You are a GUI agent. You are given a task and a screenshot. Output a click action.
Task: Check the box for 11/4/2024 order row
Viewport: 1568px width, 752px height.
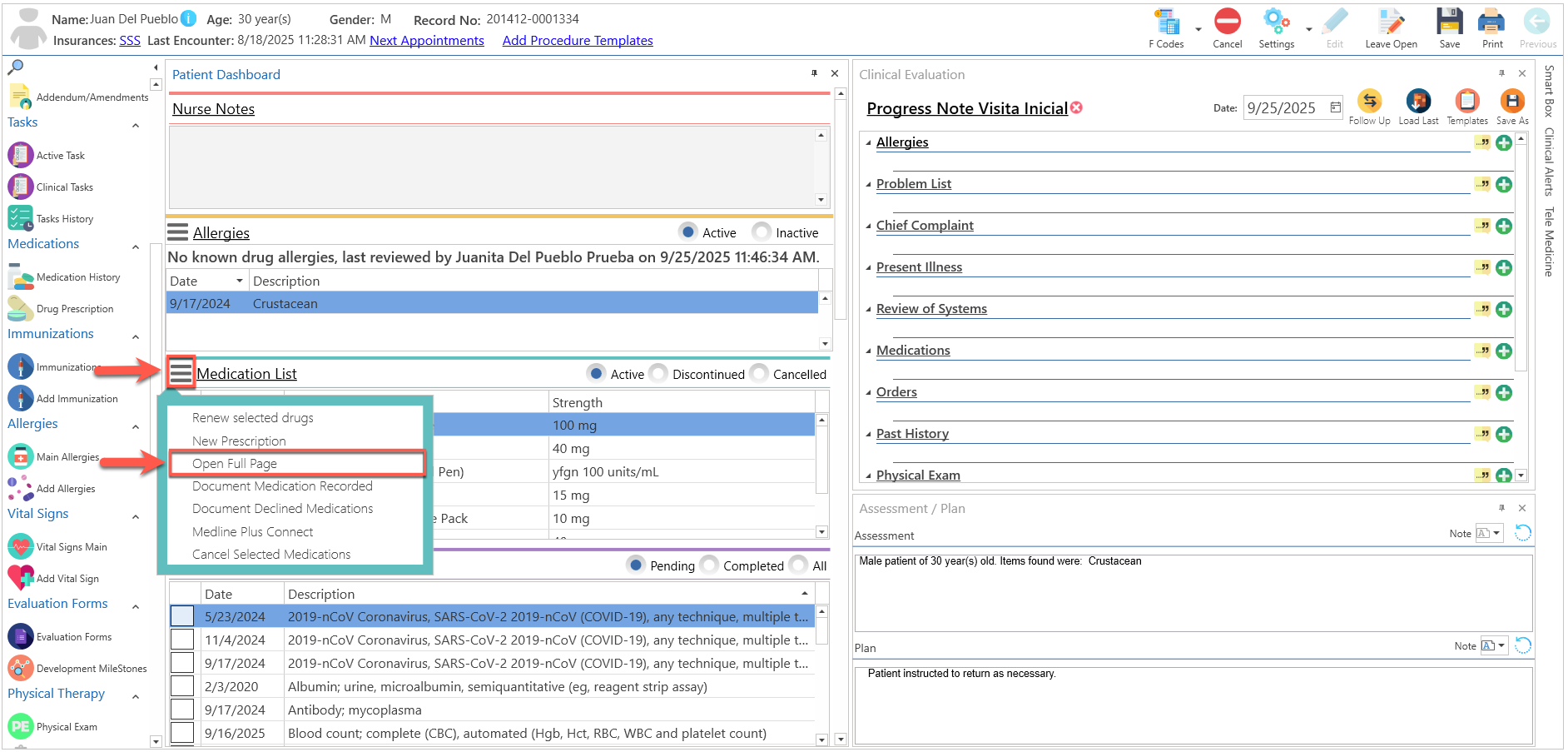coord(182,640)
